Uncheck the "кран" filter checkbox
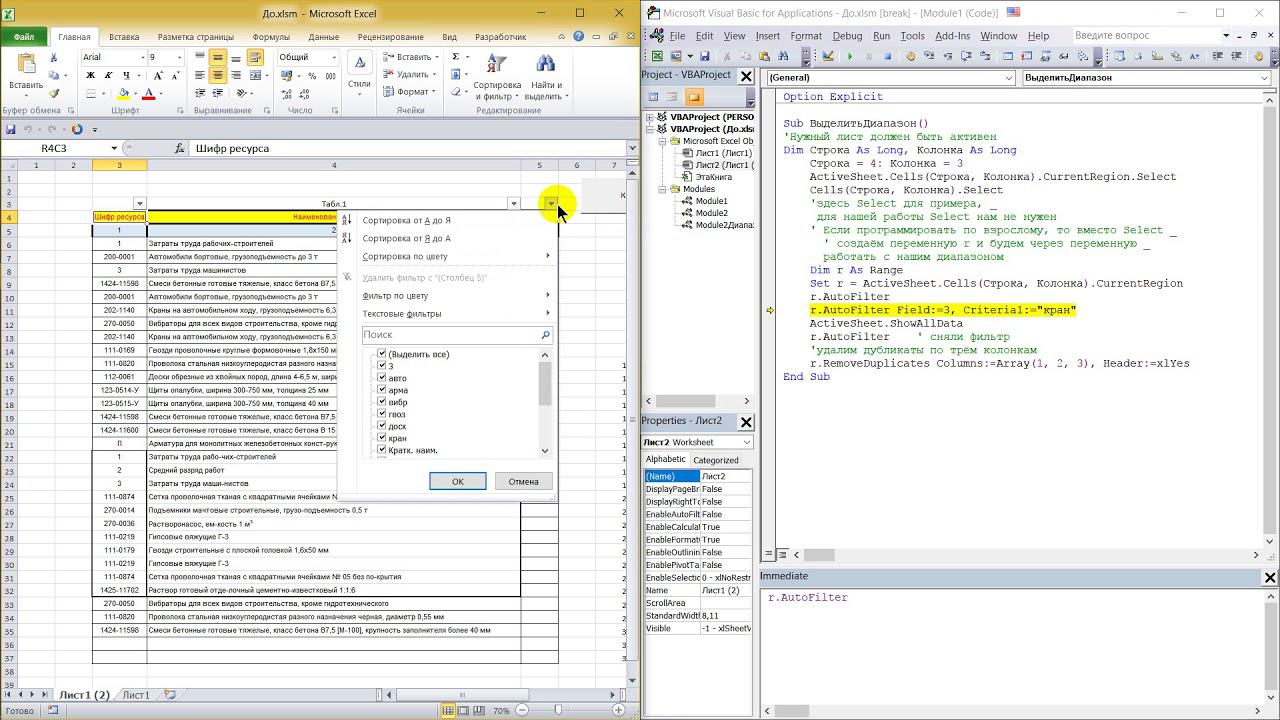Viewport: 1280px width, 720px height. pyautogui.click(x=381, y=438)
